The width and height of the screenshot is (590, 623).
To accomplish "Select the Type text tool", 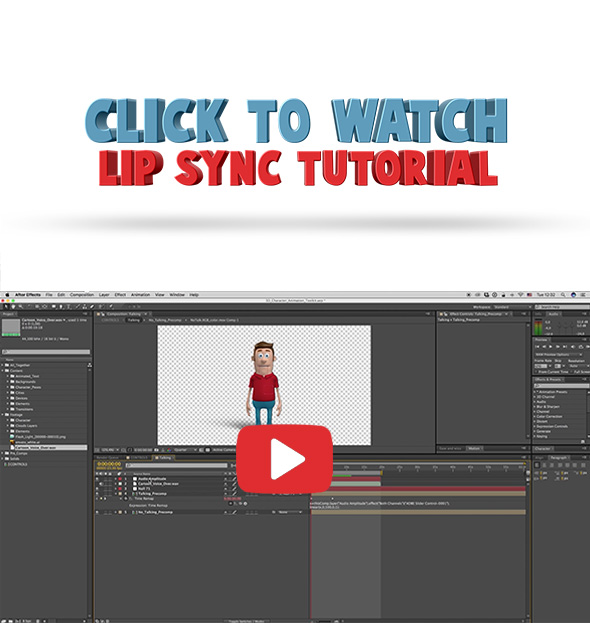I will (x=68, y=307).
